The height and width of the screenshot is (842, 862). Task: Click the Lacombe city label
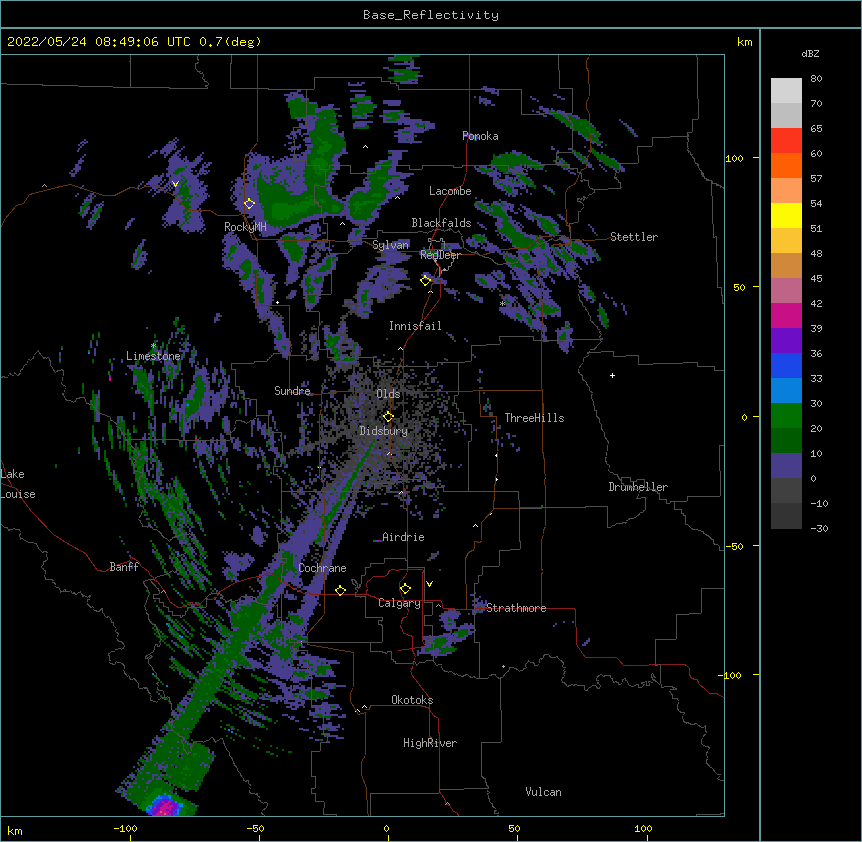(450, 191)
